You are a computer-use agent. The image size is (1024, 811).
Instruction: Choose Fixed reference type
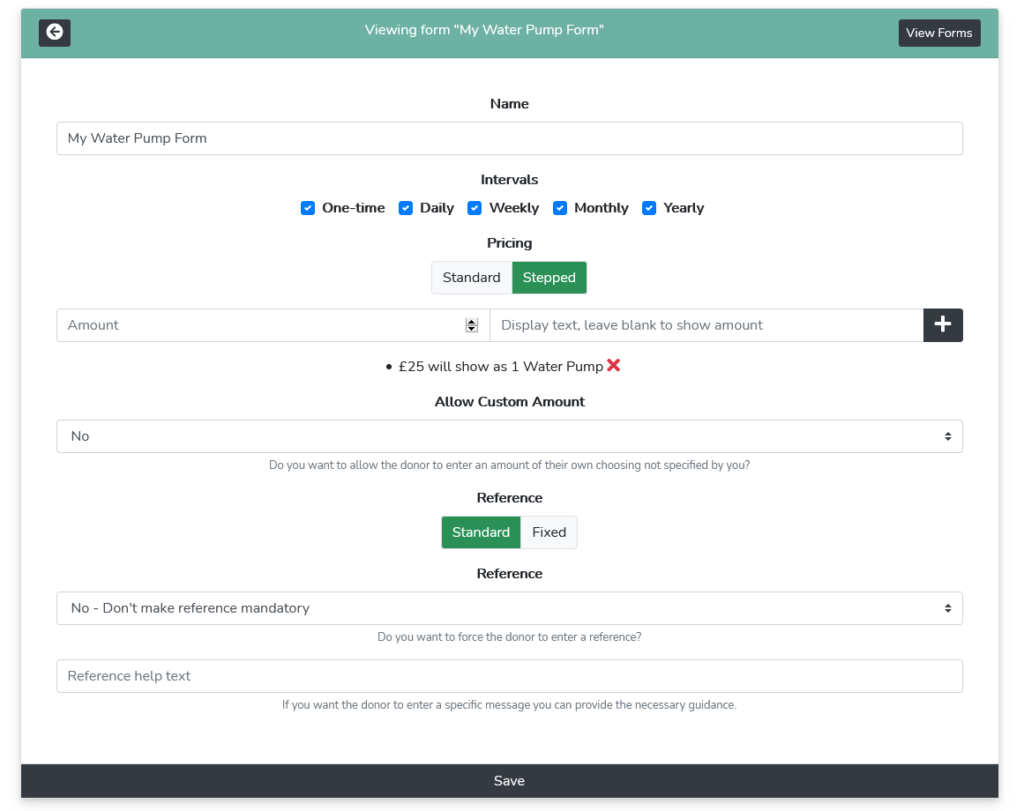click(549, 532)
